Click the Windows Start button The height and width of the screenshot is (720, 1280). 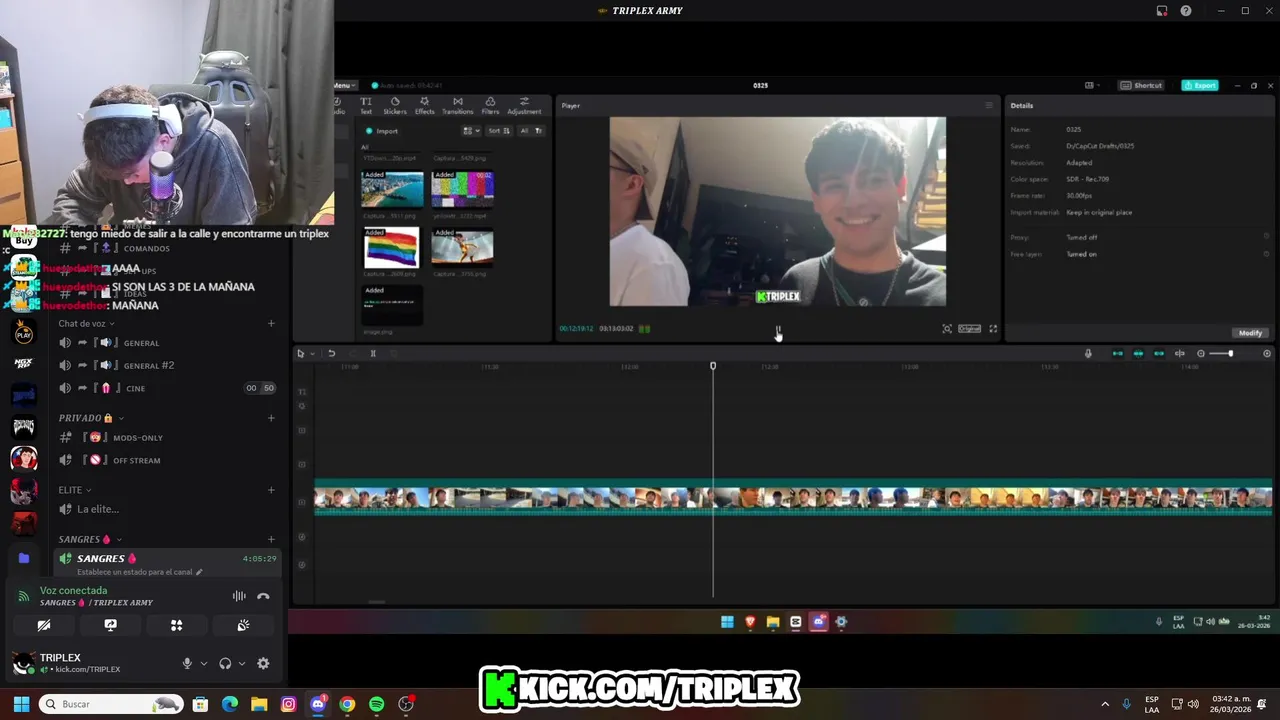(21, 704)
